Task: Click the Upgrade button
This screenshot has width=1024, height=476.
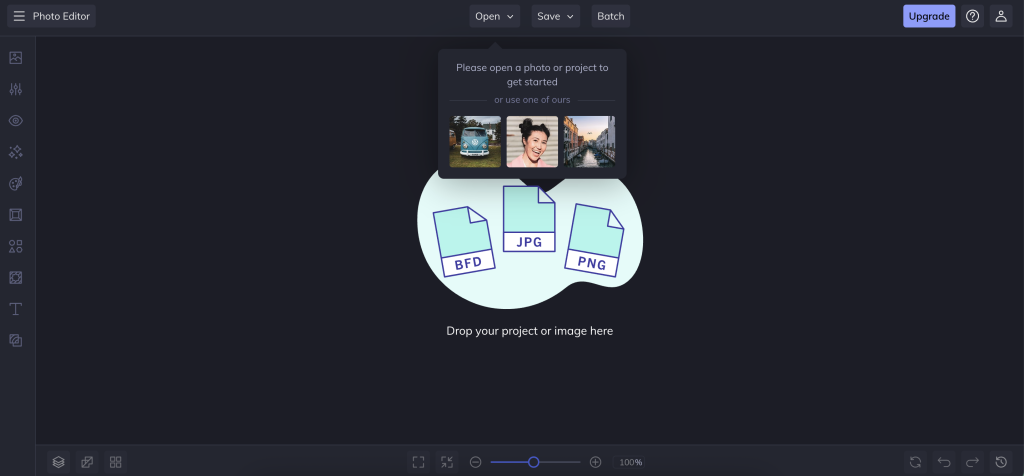Action: pos(929,16)
